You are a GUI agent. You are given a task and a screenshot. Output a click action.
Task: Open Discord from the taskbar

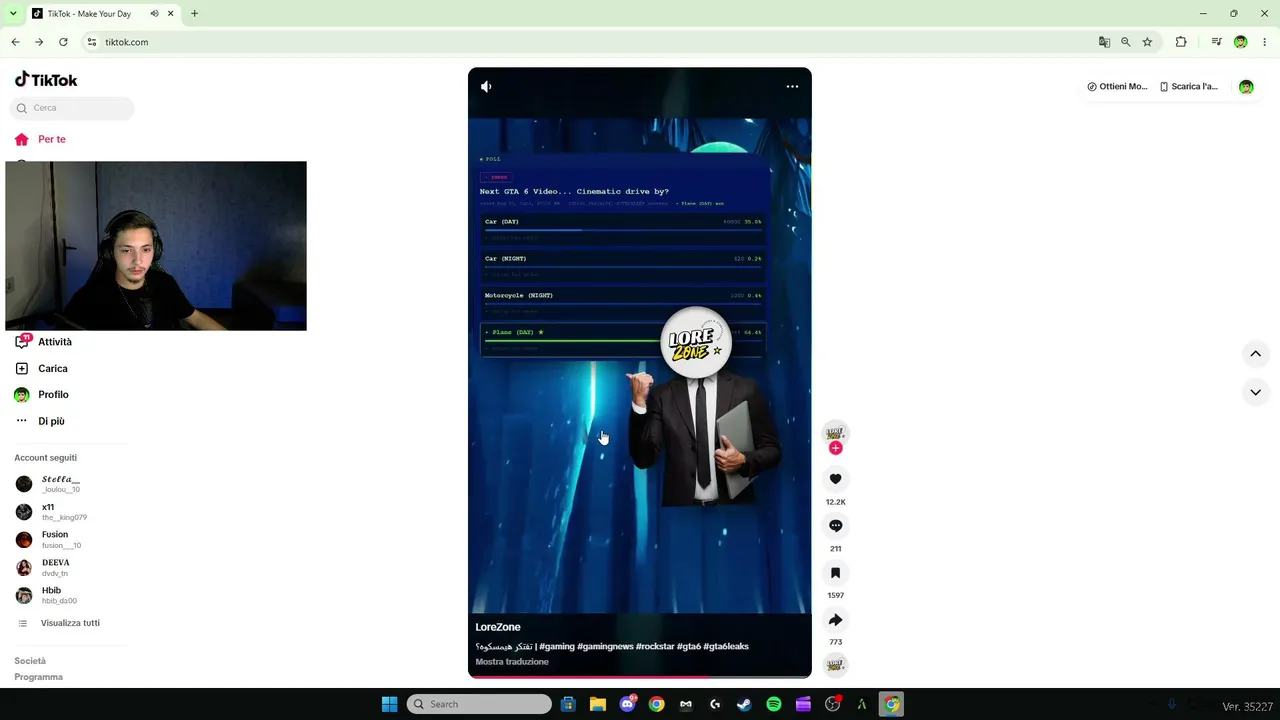click(627, 704)
